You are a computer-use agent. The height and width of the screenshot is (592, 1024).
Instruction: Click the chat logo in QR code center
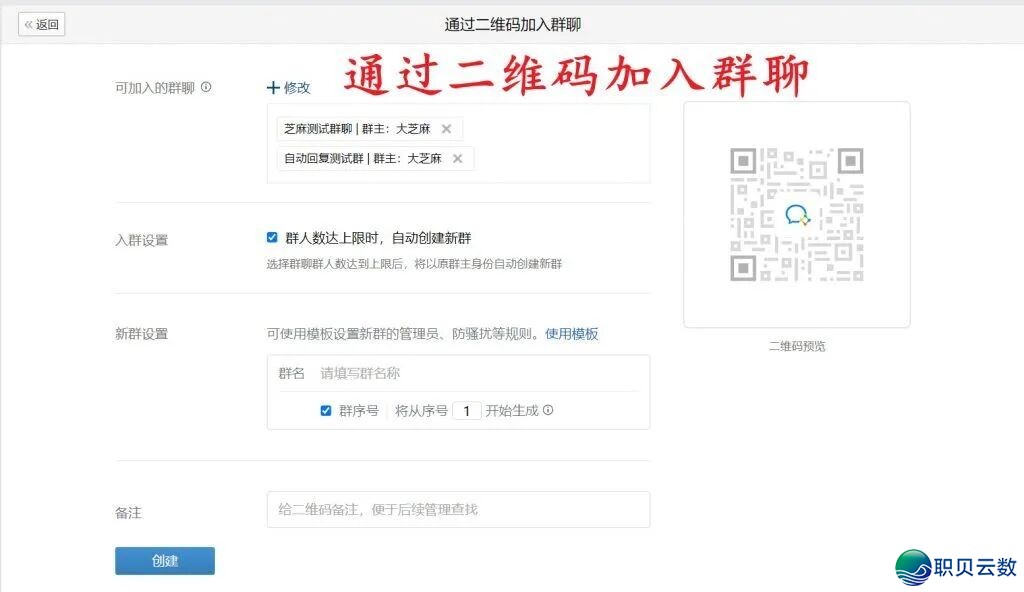tap(797, 215)
